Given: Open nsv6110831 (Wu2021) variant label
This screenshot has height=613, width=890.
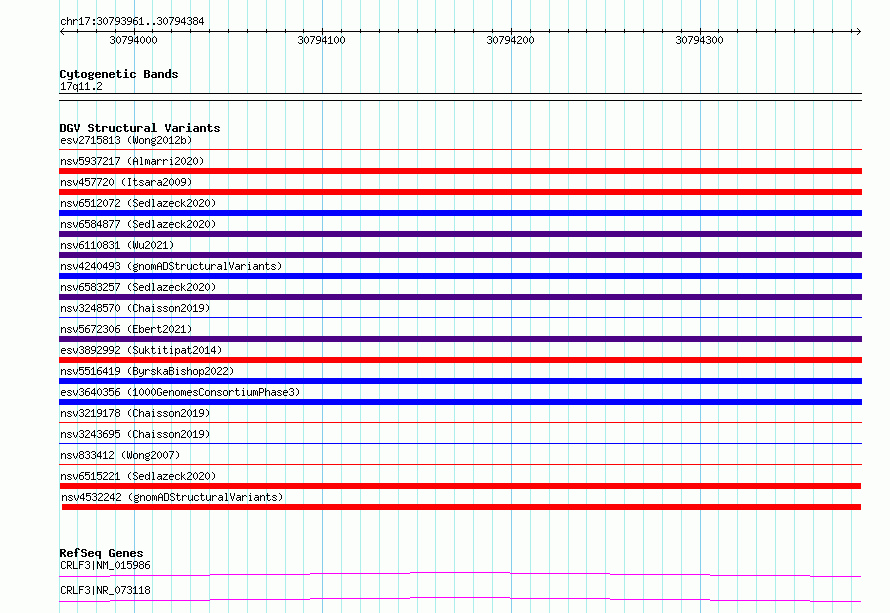Looking at the screenshot, I should 117,245.
